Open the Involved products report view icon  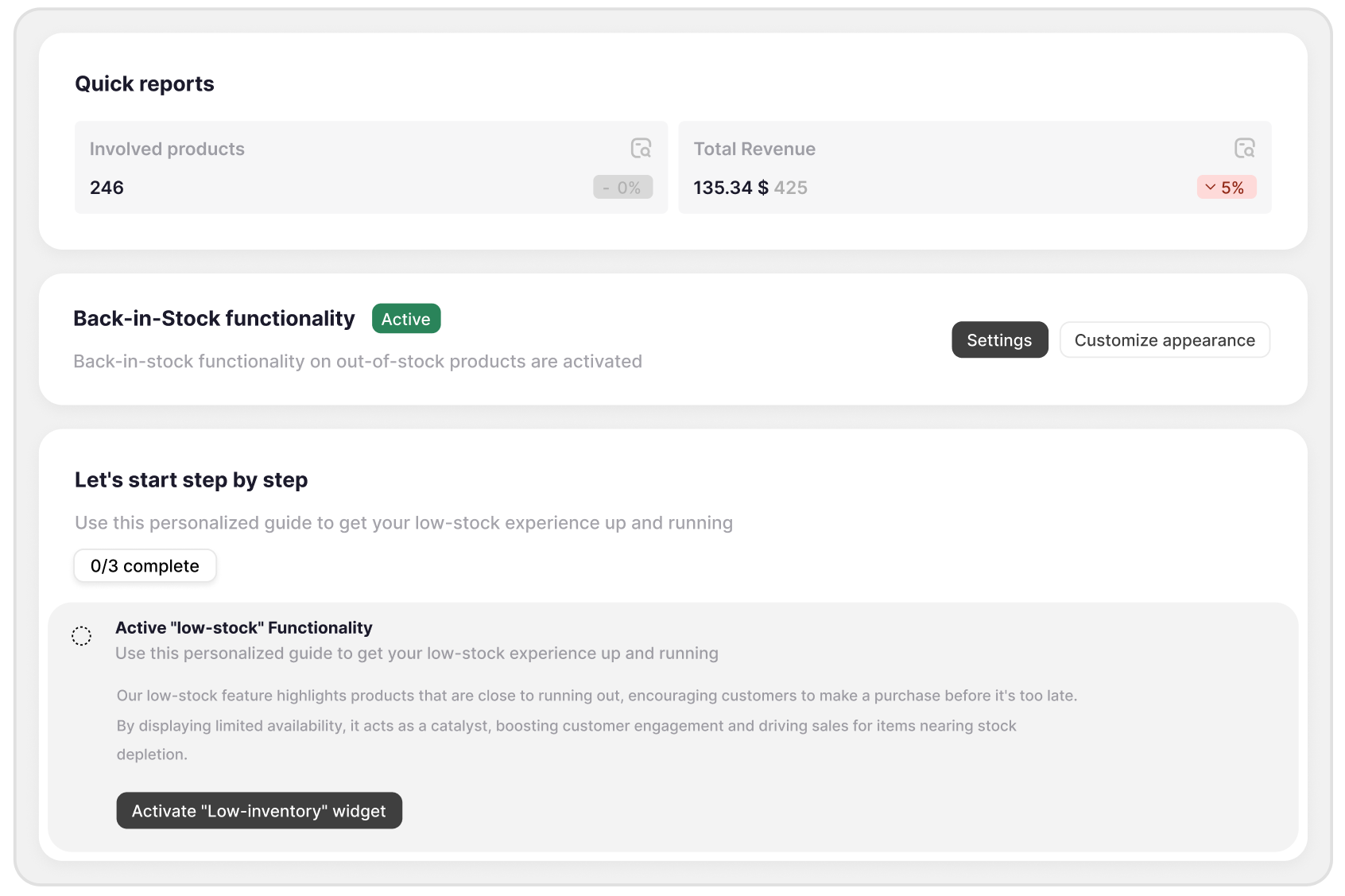(x=641, y=148)
